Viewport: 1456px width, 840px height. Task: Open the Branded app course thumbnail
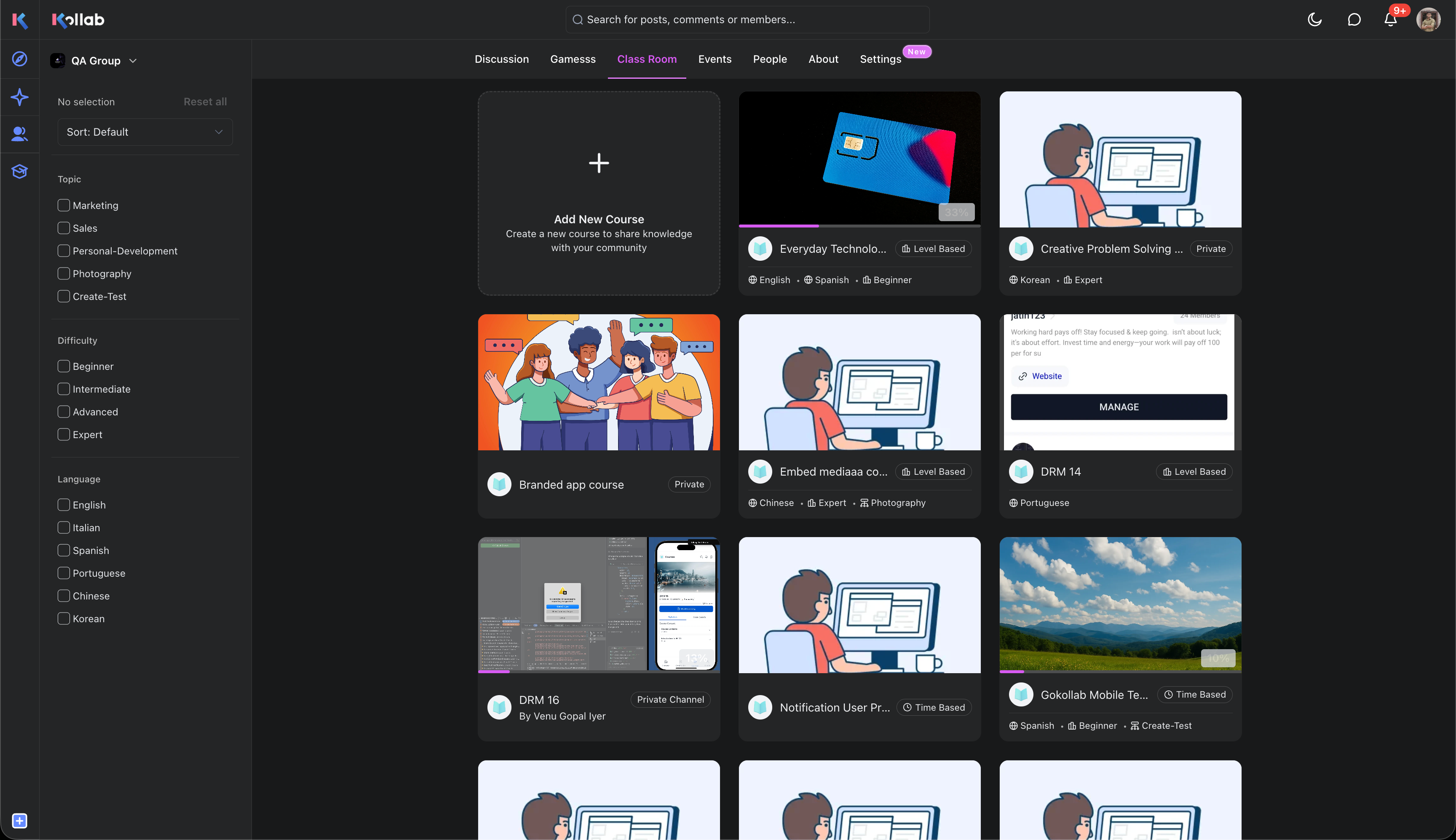tap(599, 382)
